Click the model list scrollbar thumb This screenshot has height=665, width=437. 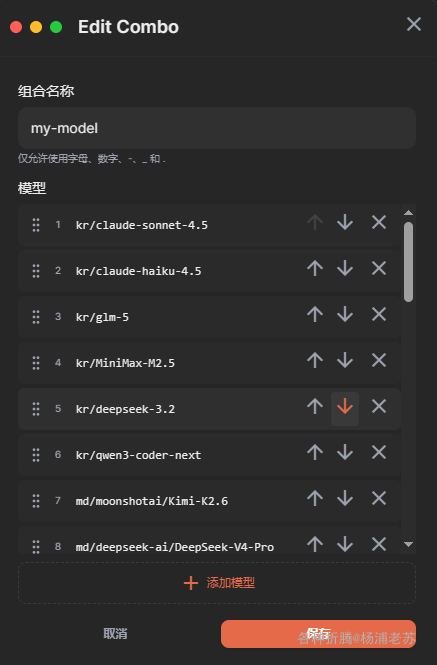[x=409, y=262]
